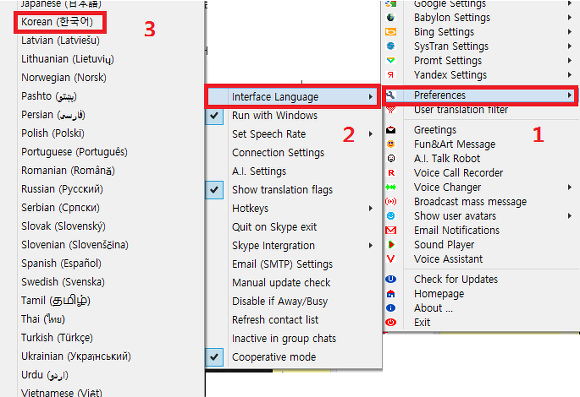The width and height of the screenshot is (580, 397).
Task: Click the Homepage house icon
Action: [x=391, y=293]
